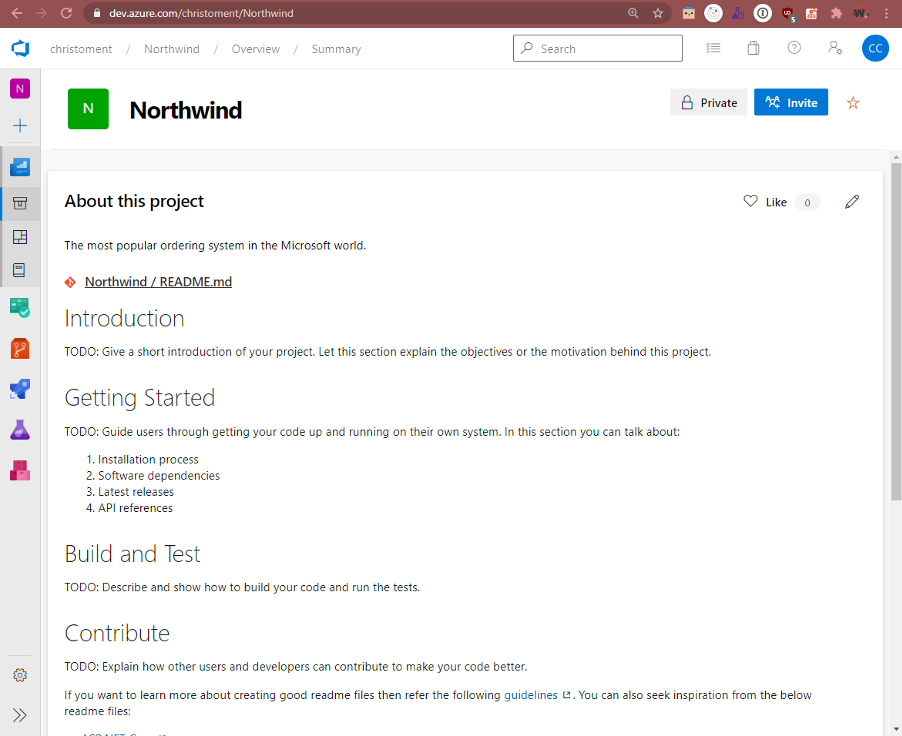Open Test Plans flask icon
Viewport: 902px width, 736px height.
click(x=20, y=429)
